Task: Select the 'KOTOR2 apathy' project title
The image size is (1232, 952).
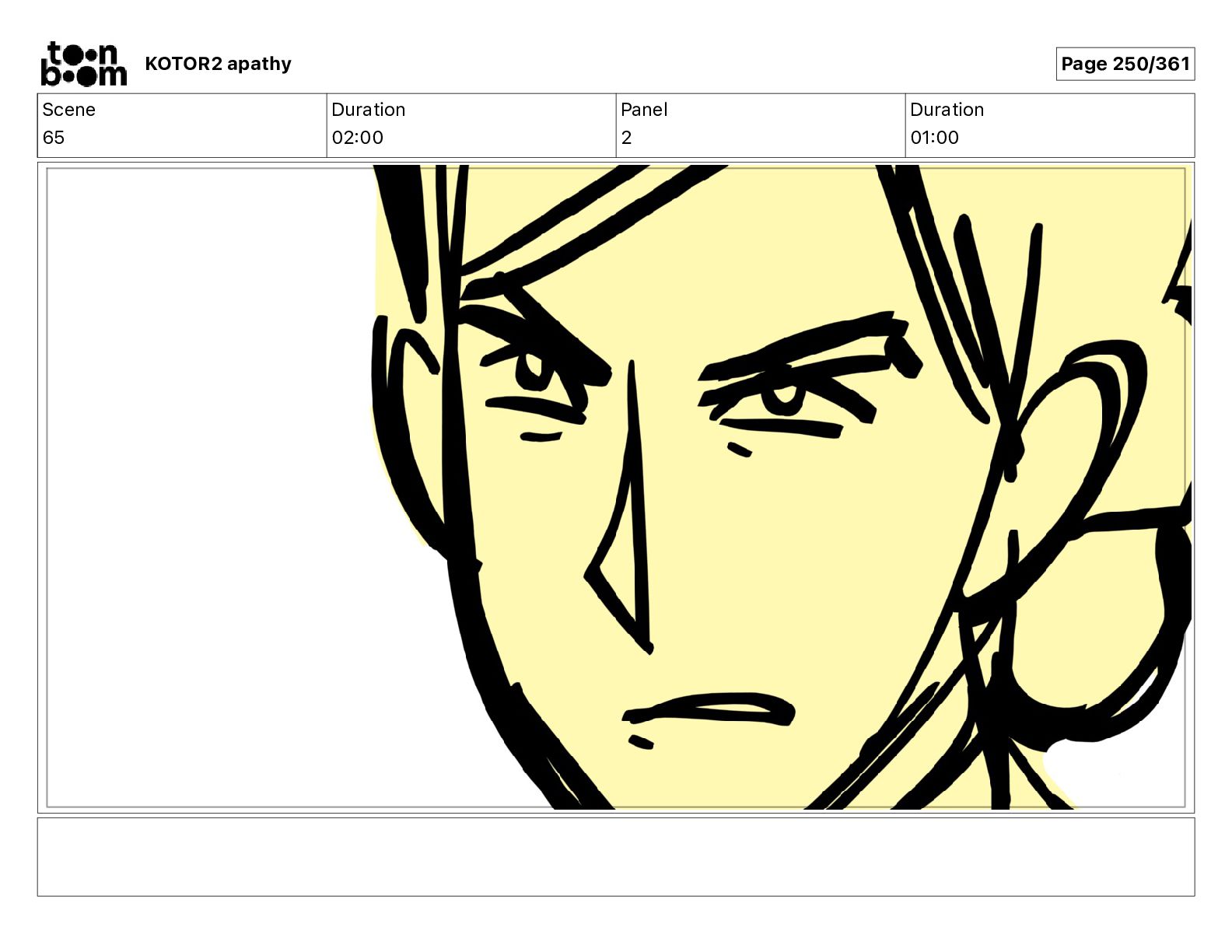Action: coord(218,64)
